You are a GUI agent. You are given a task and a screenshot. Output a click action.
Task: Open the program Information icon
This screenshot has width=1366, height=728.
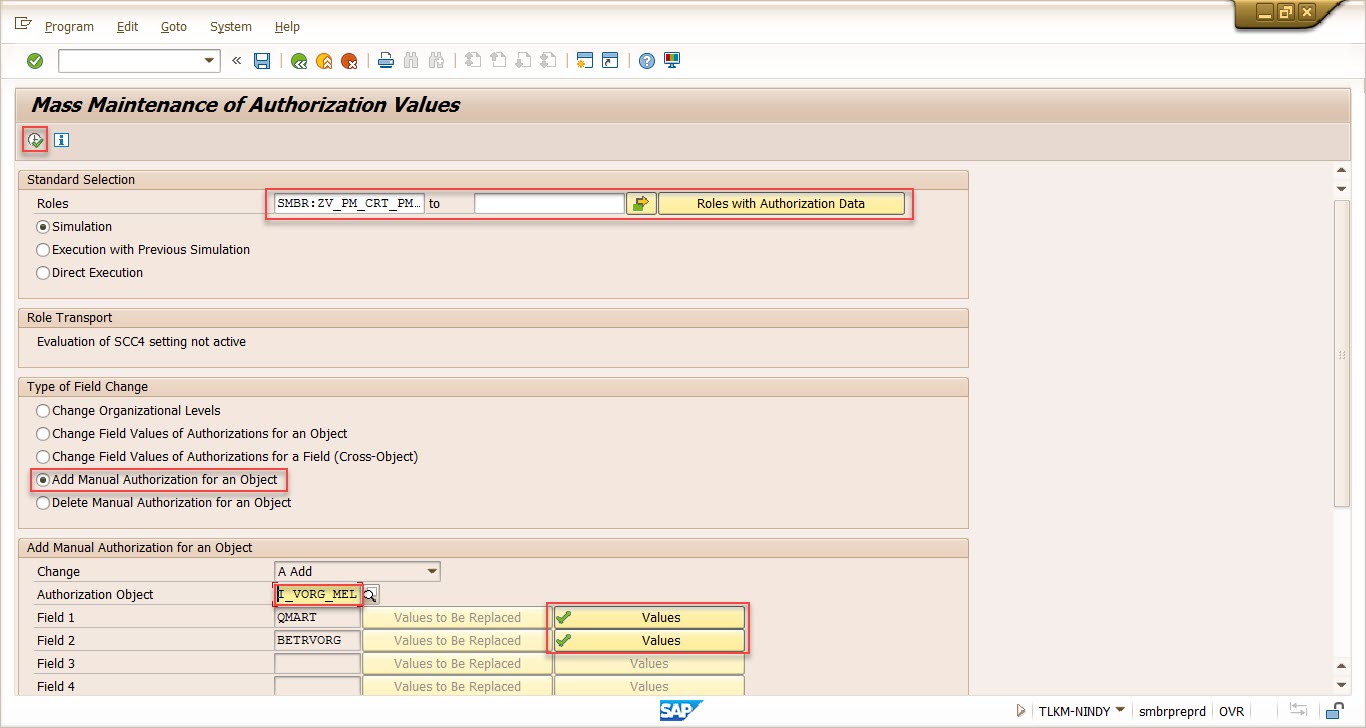61,140
